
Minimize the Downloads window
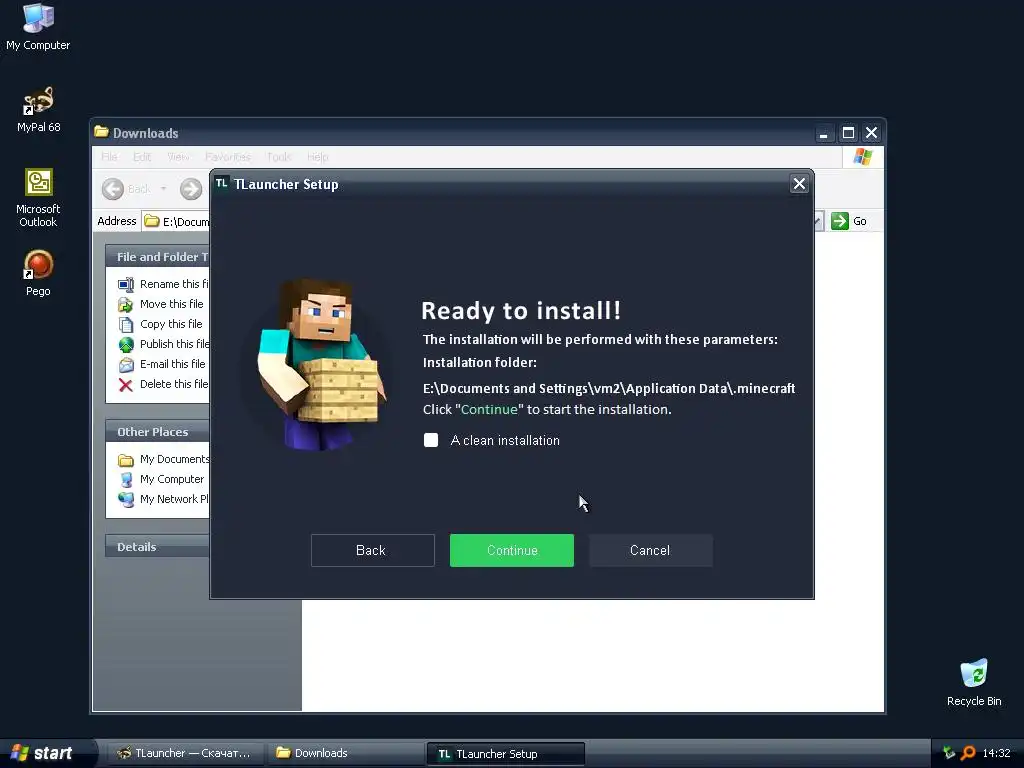click(x=824, y=133)
